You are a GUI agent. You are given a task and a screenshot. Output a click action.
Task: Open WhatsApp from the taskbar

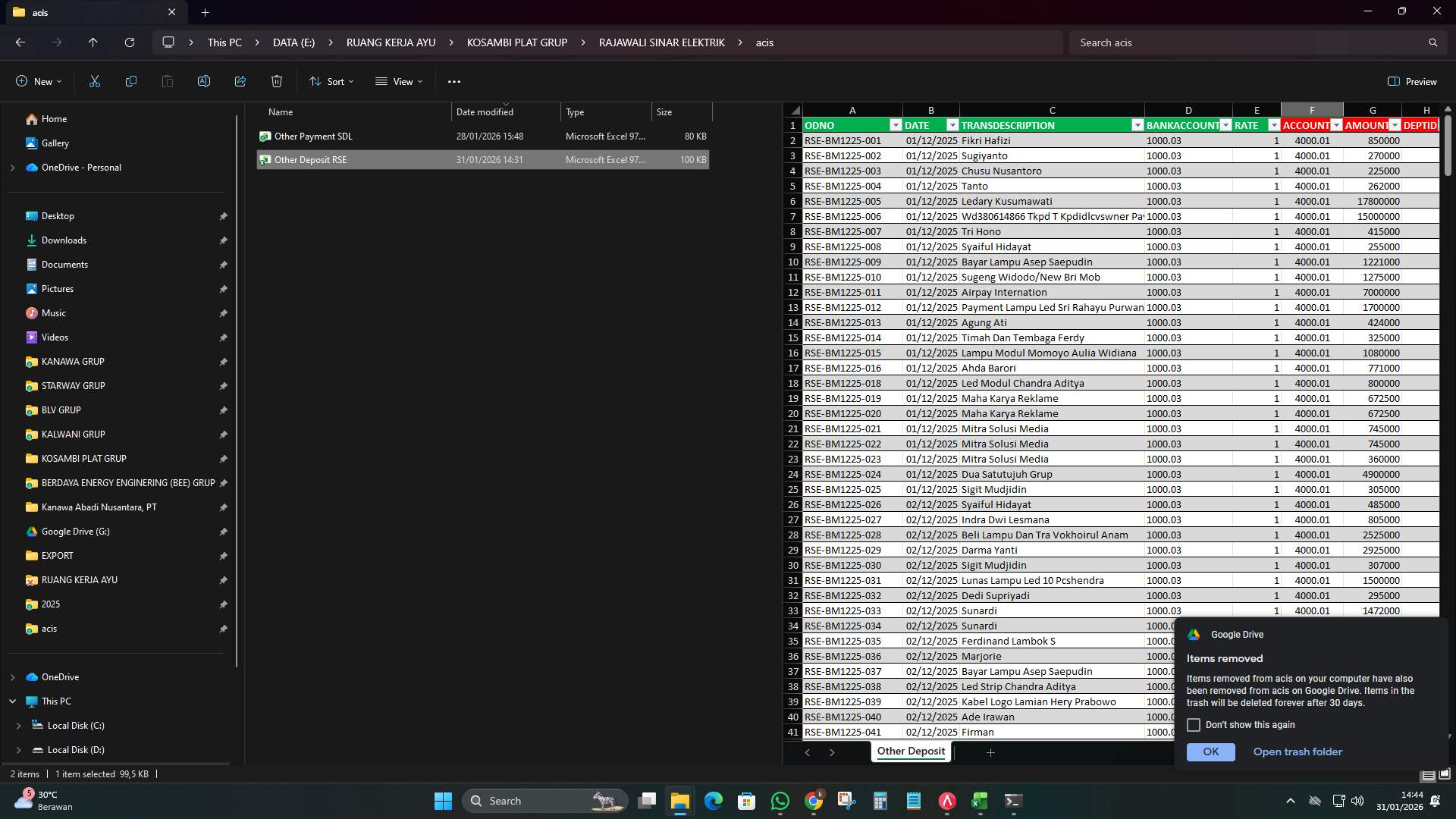[780, 800]
